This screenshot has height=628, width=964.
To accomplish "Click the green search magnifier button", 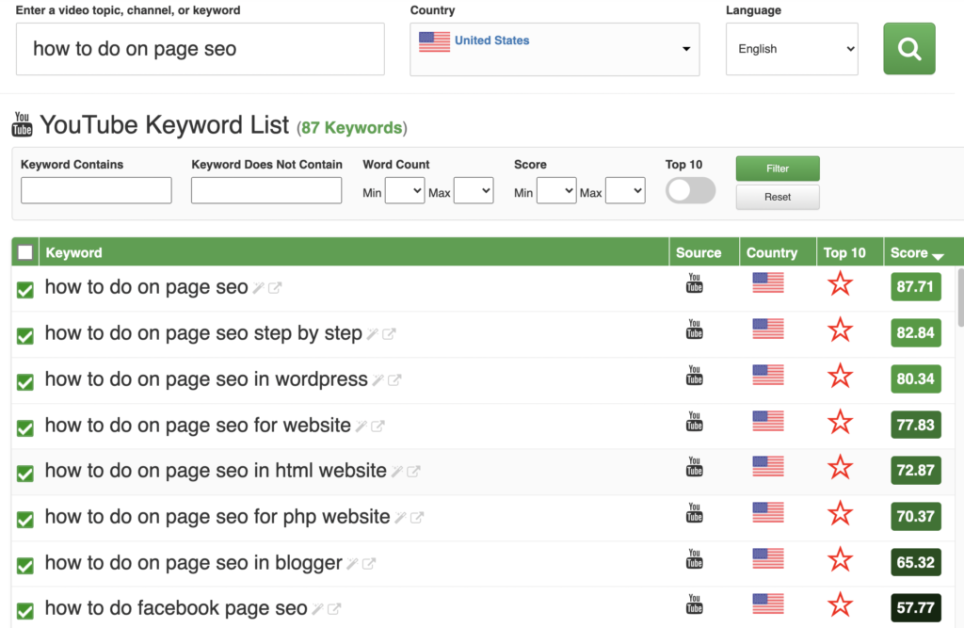I will (x=908, y=49).
